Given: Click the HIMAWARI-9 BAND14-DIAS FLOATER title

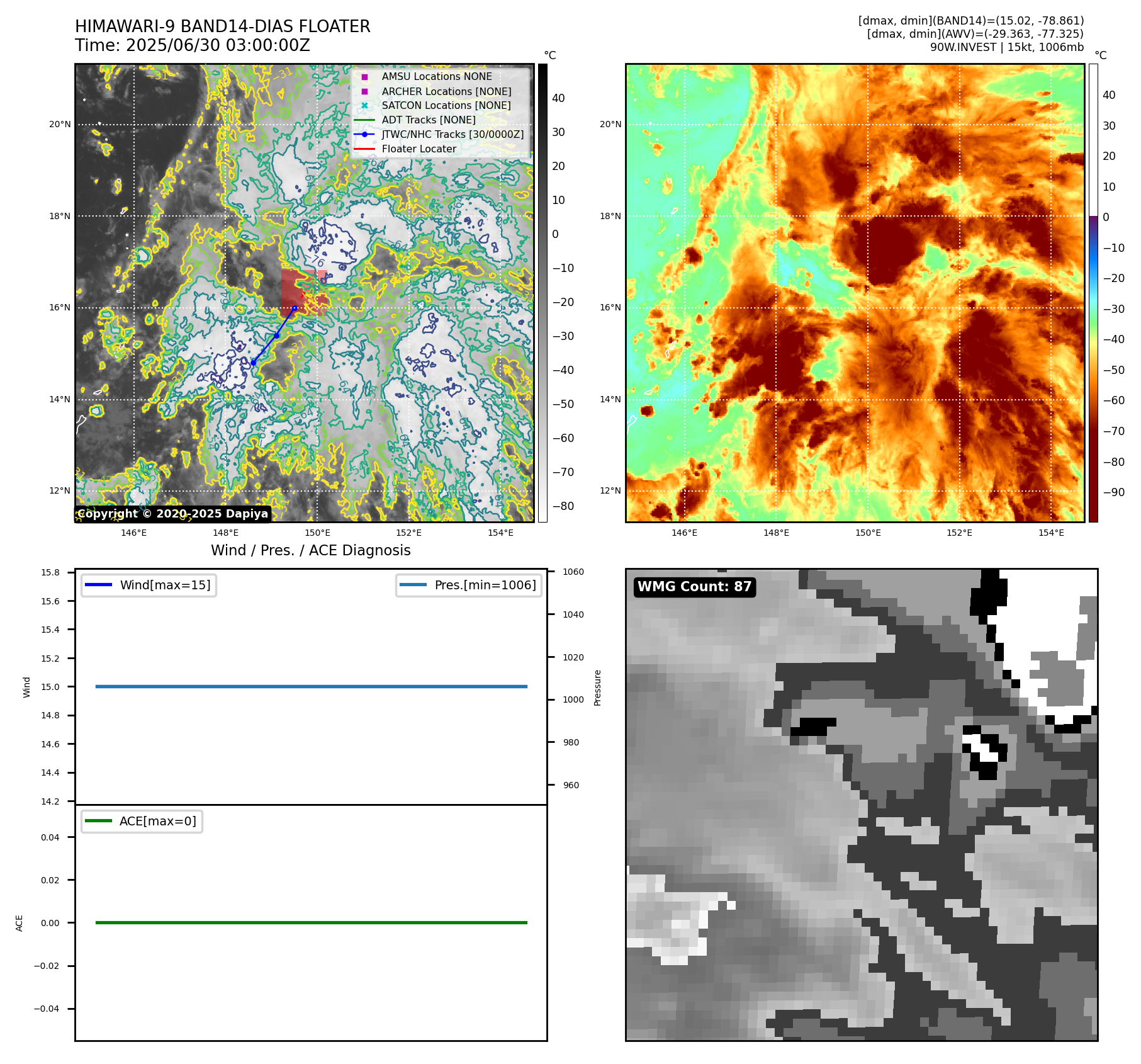Looking at the screenshot, I should [x=223, y=26].
